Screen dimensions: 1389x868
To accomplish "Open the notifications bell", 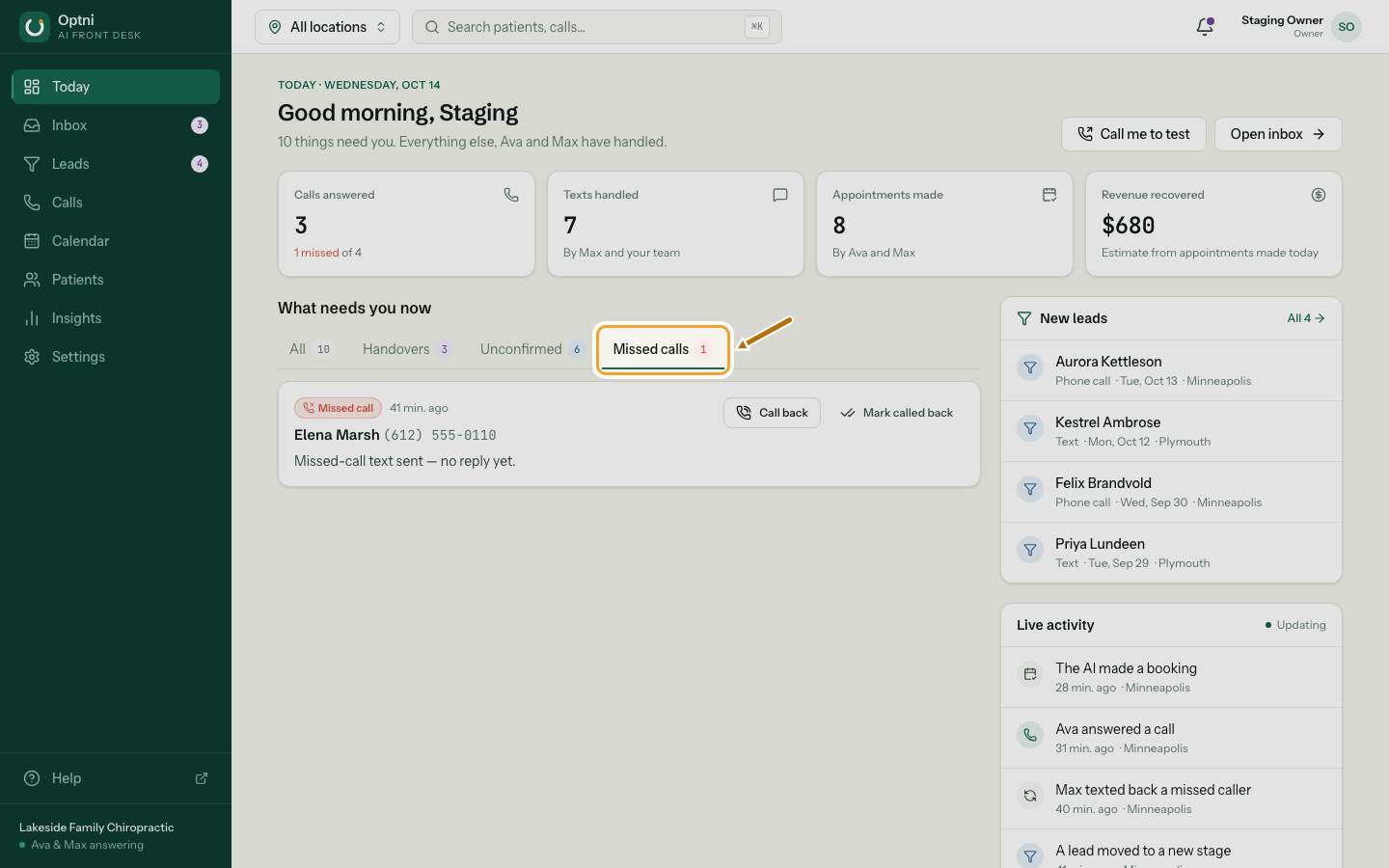I will pos(1205,27).
